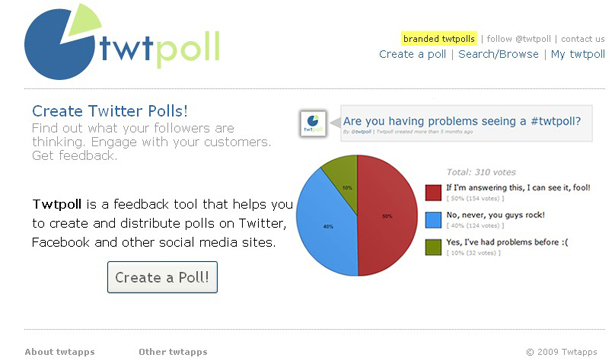615x361 pixels.
Task: Click the @twtpoll author link under question
Action: click(361, 132)
